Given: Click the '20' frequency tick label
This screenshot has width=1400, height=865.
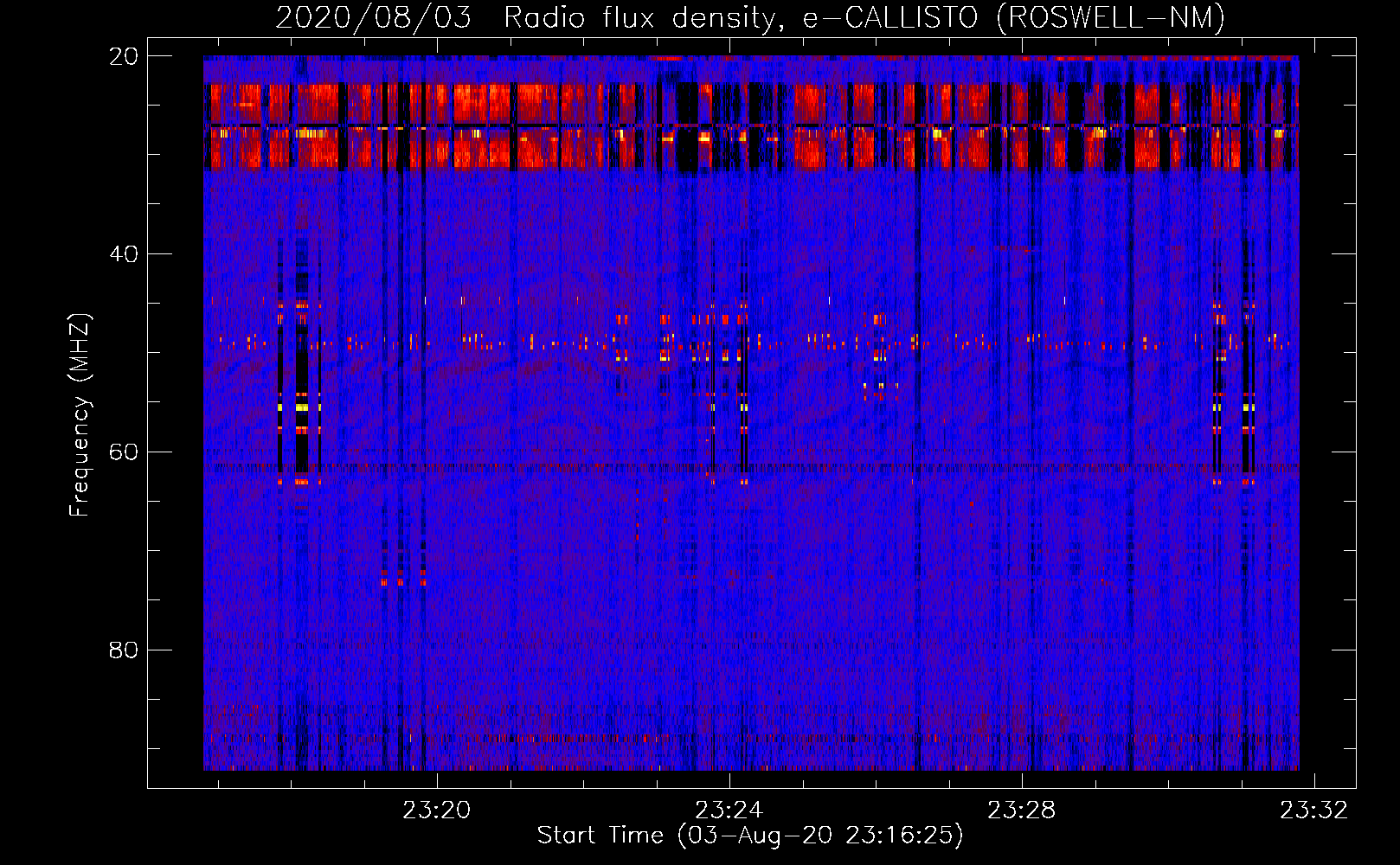Looking at the screenshot, I should pos(124,56).
